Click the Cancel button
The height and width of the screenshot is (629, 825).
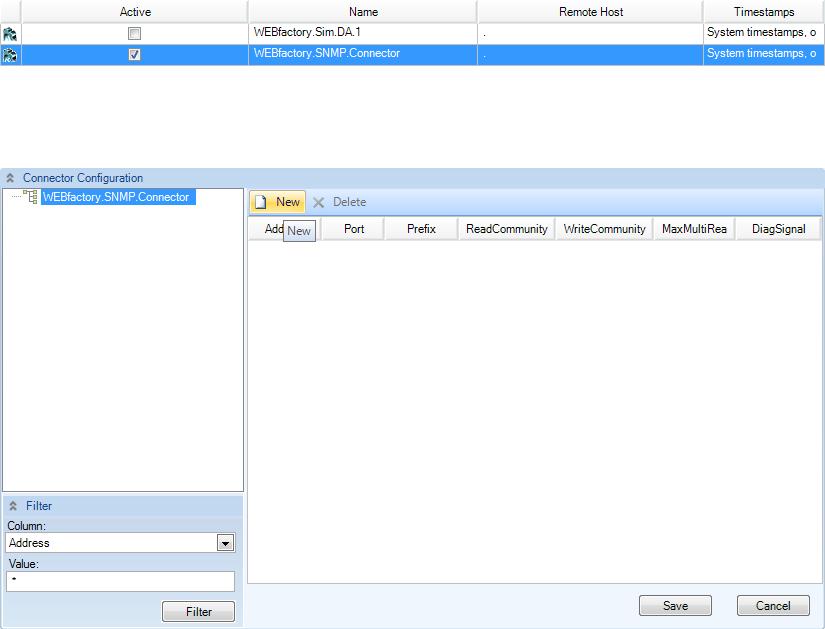tap(772, 605)
